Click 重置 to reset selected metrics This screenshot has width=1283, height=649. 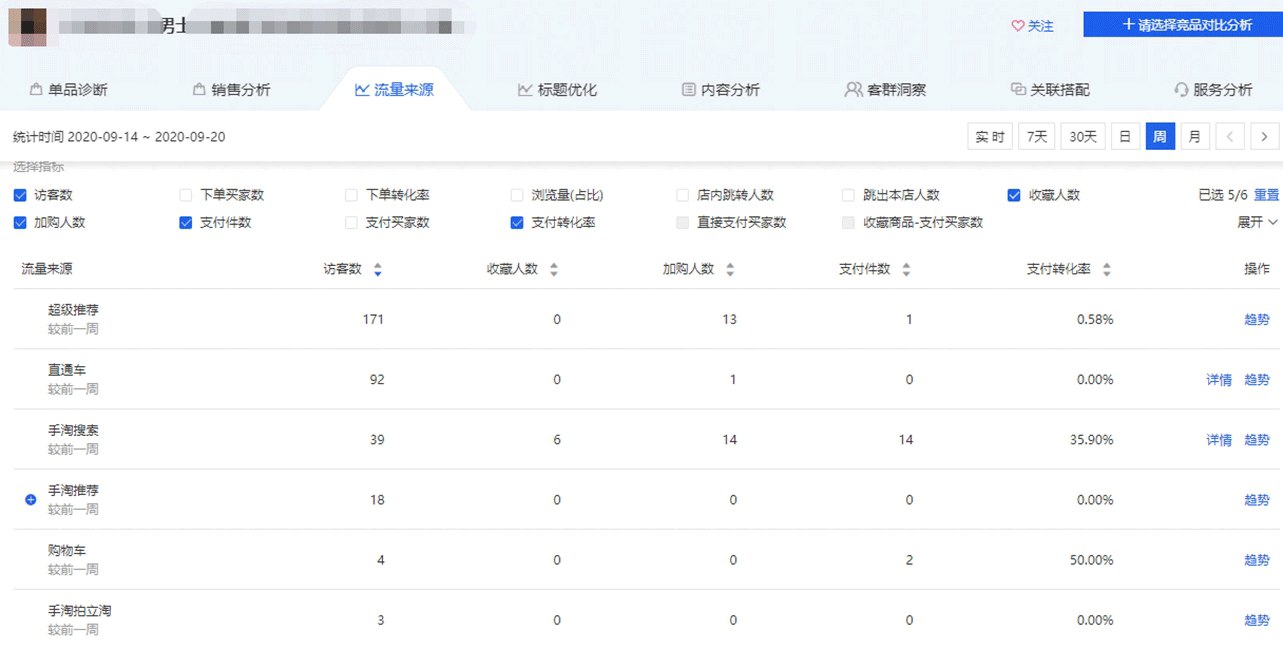1266,195
